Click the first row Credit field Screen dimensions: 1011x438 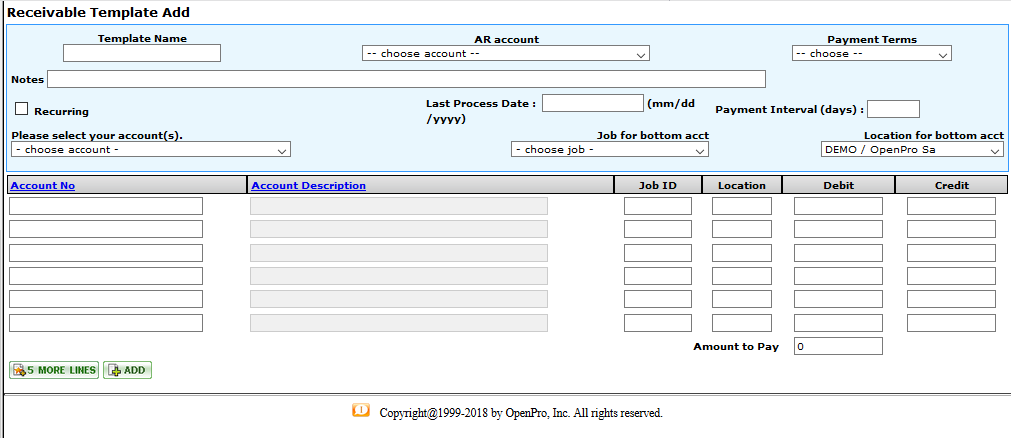tap(951, 206)
